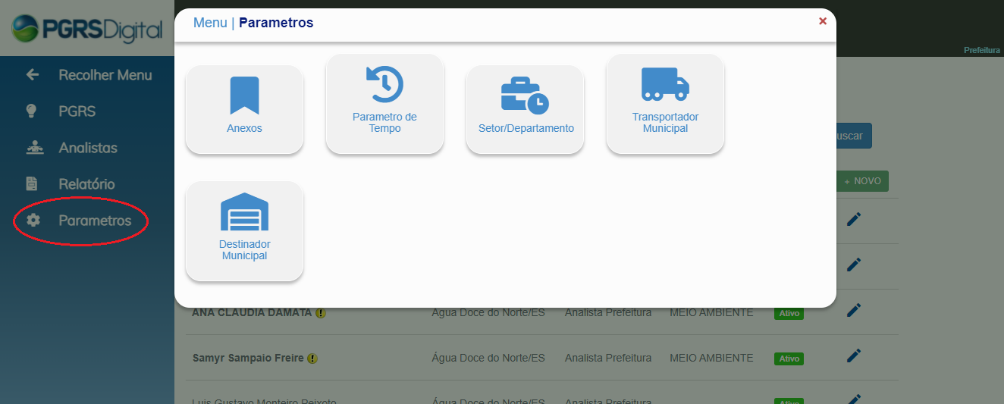The height and width of the screenshot is (404, 1004).
Task: Close the Parametros modal dialog
Action: click(x=822, y=20)
